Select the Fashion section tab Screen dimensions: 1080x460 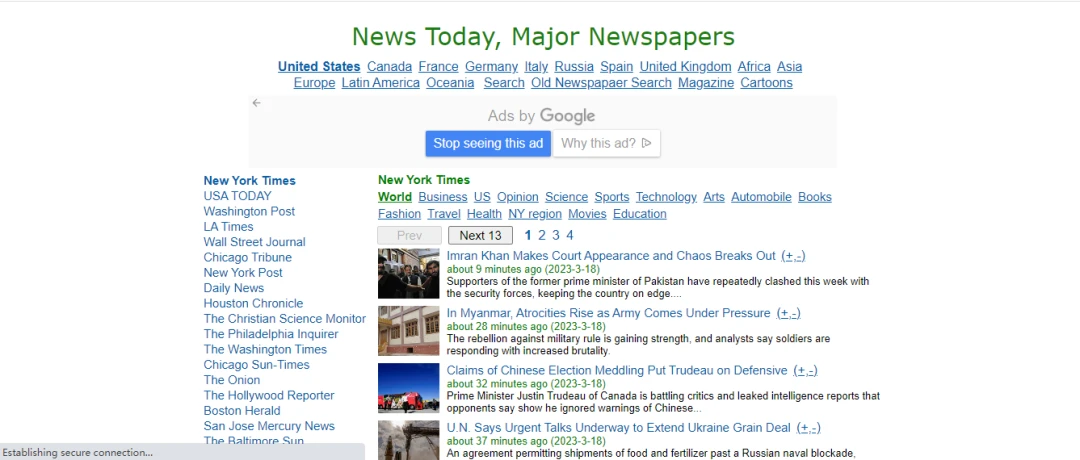click(399, 214)
